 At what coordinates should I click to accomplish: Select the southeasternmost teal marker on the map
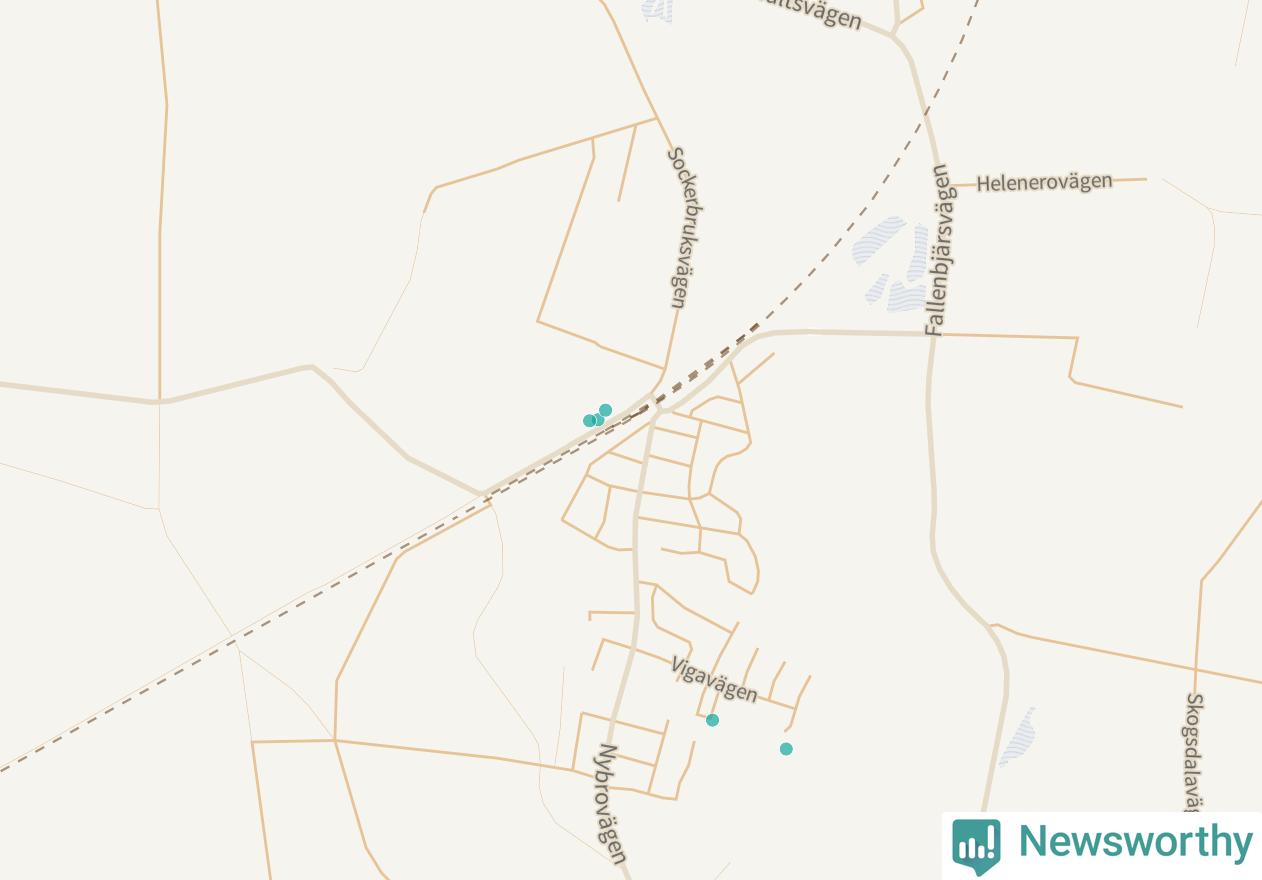[786, 749]
